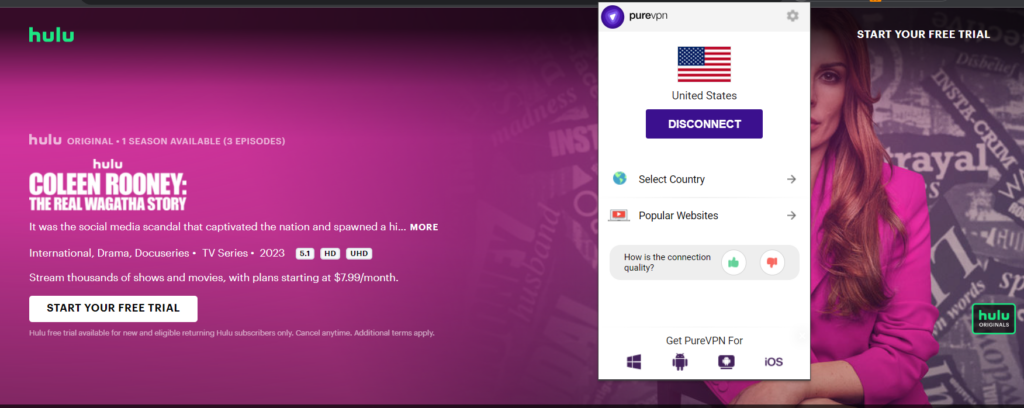Click the United States flag
The height and width of the screenshot is (408, 1024).
(x=704, y=64)
